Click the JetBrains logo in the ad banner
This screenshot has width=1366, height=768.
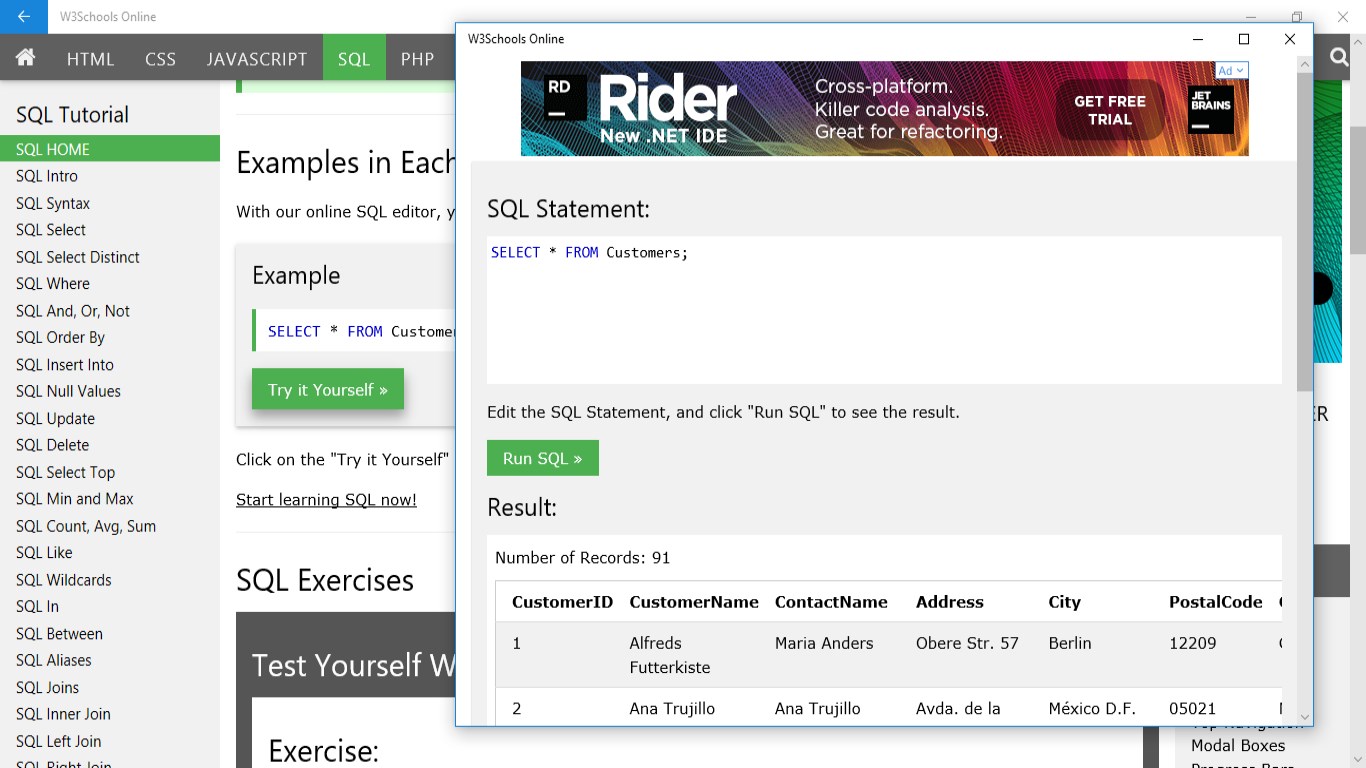(x=1210, y=108)
